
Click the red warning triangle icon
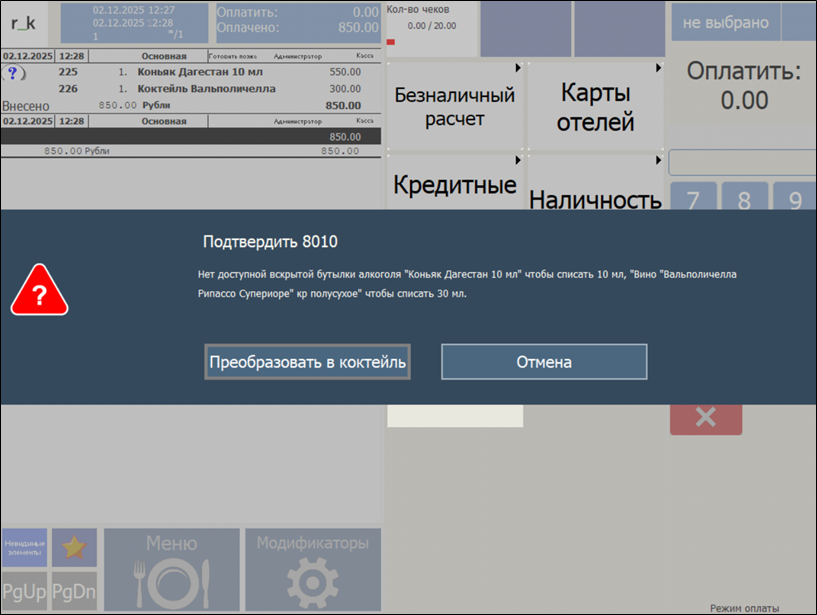pos(39,291)
